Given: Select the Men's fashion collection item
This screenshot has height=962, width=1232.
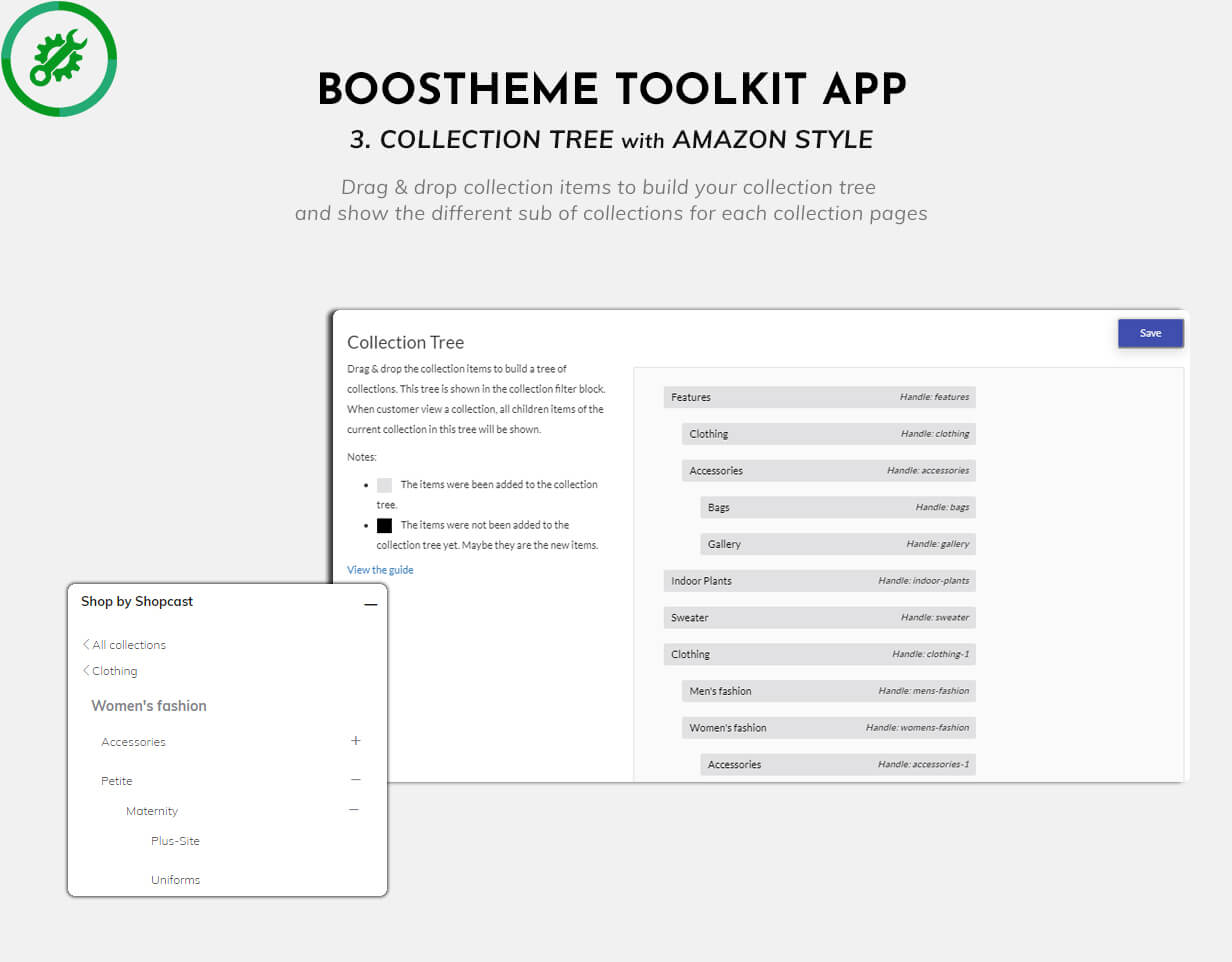Looking at the screenshot, I should coord(829,691).
